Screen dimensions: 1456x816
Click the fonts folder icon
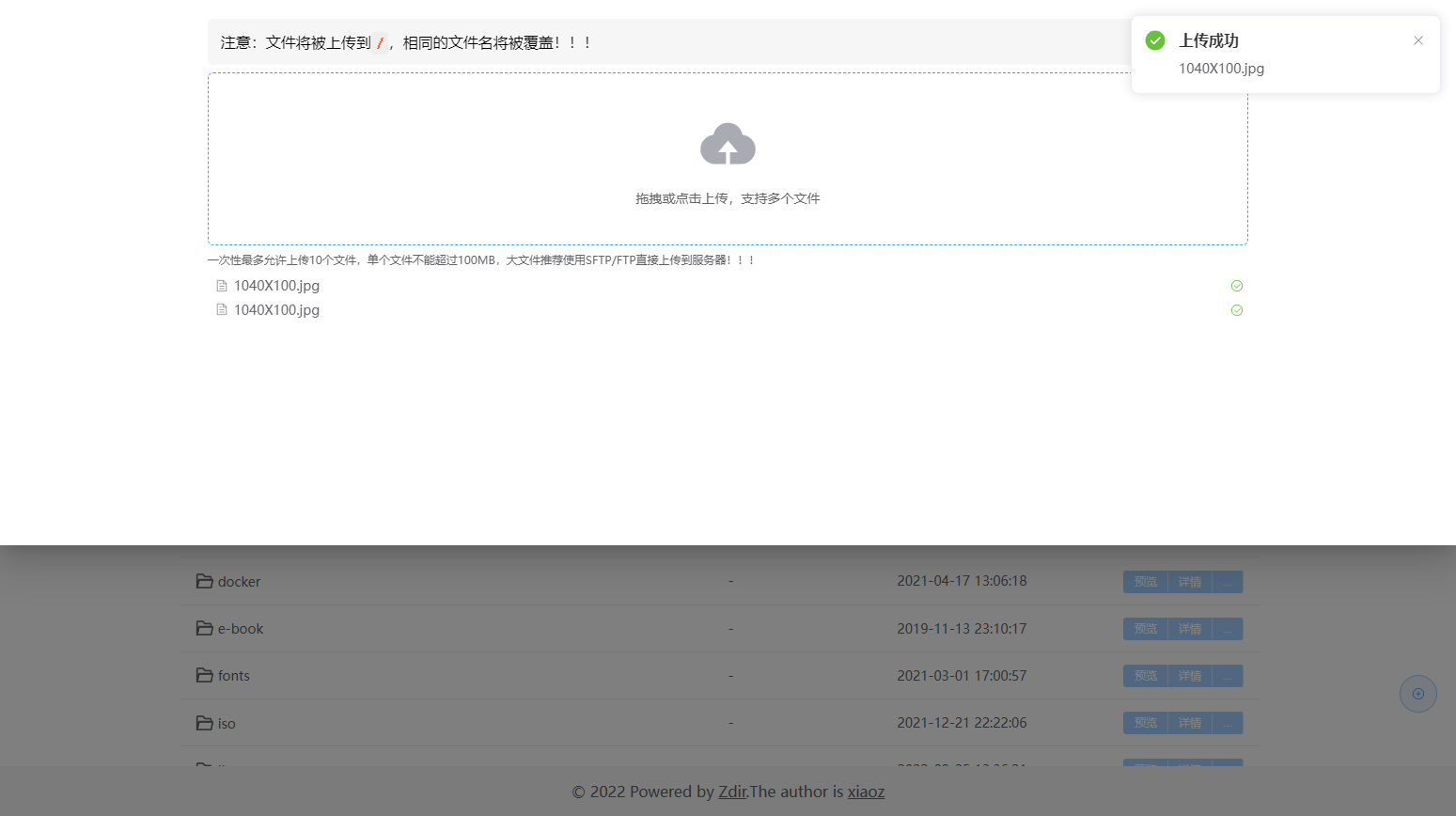tap(205, 675)
